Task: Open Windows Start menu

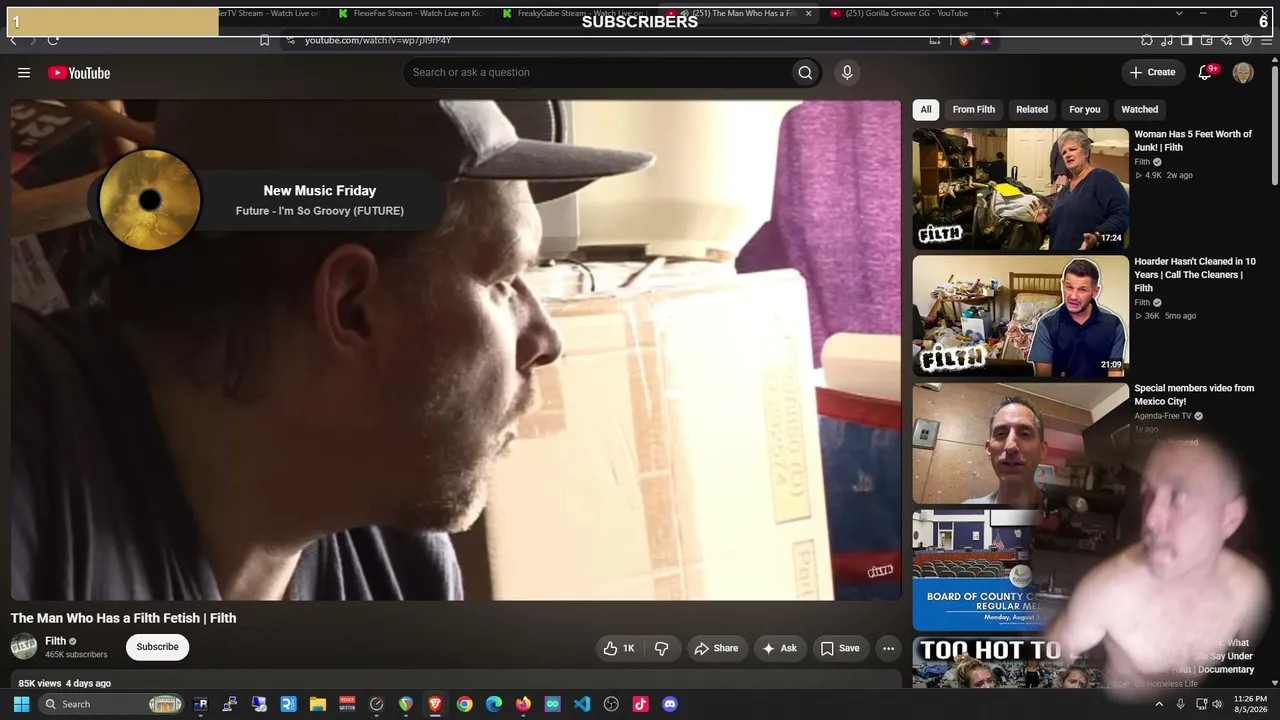Action: (x=21, y=704)
